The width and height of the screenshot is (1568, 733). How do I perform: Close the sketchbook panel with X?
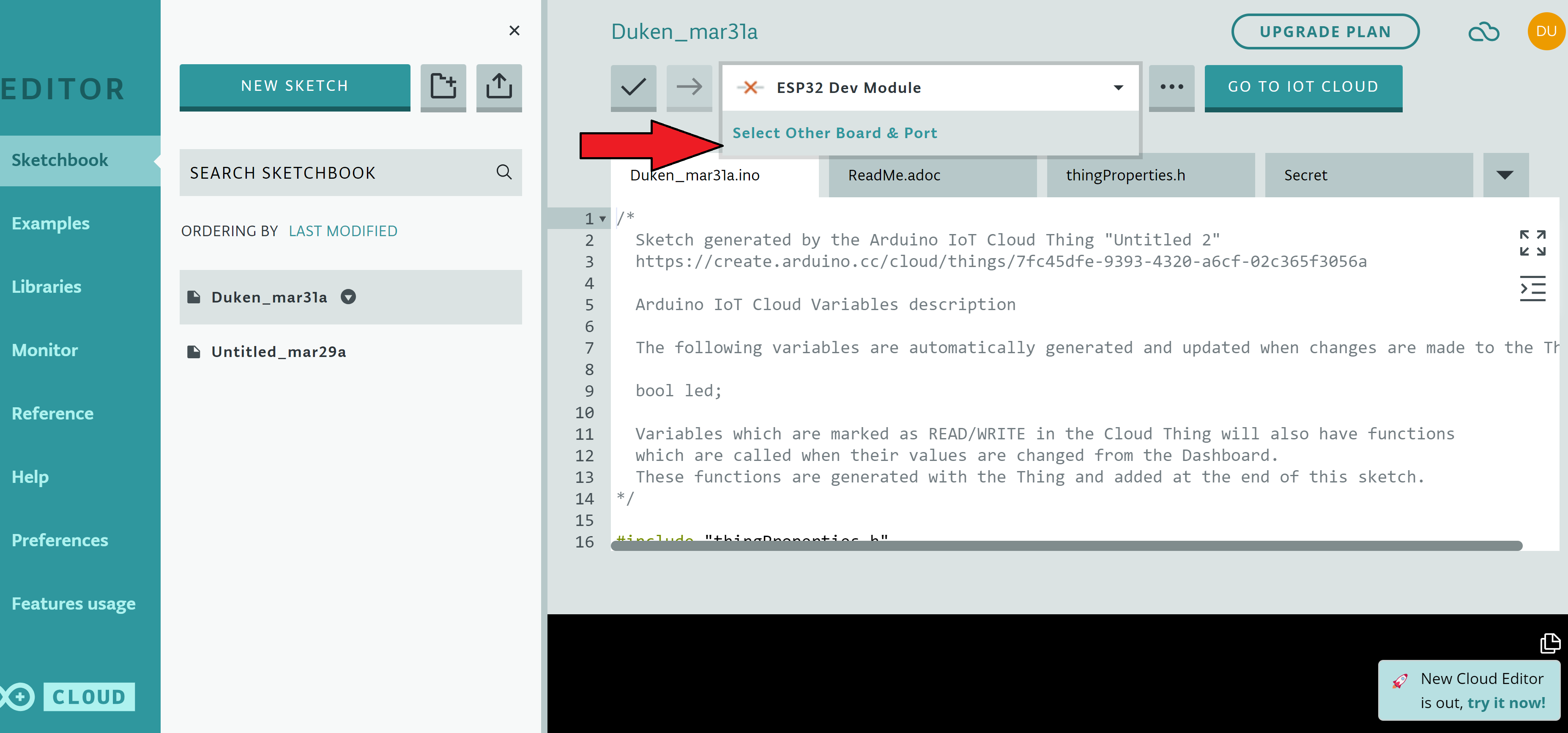point(514,30)
